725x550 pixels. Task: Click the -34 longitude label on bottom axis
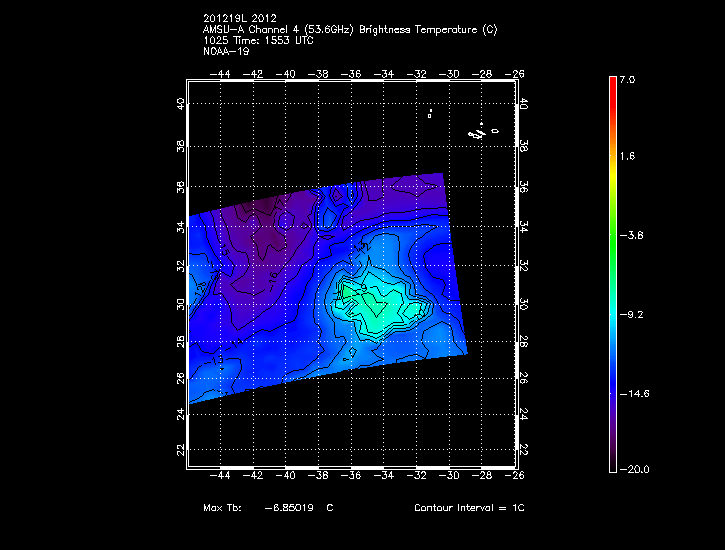(x=384, y=476)
